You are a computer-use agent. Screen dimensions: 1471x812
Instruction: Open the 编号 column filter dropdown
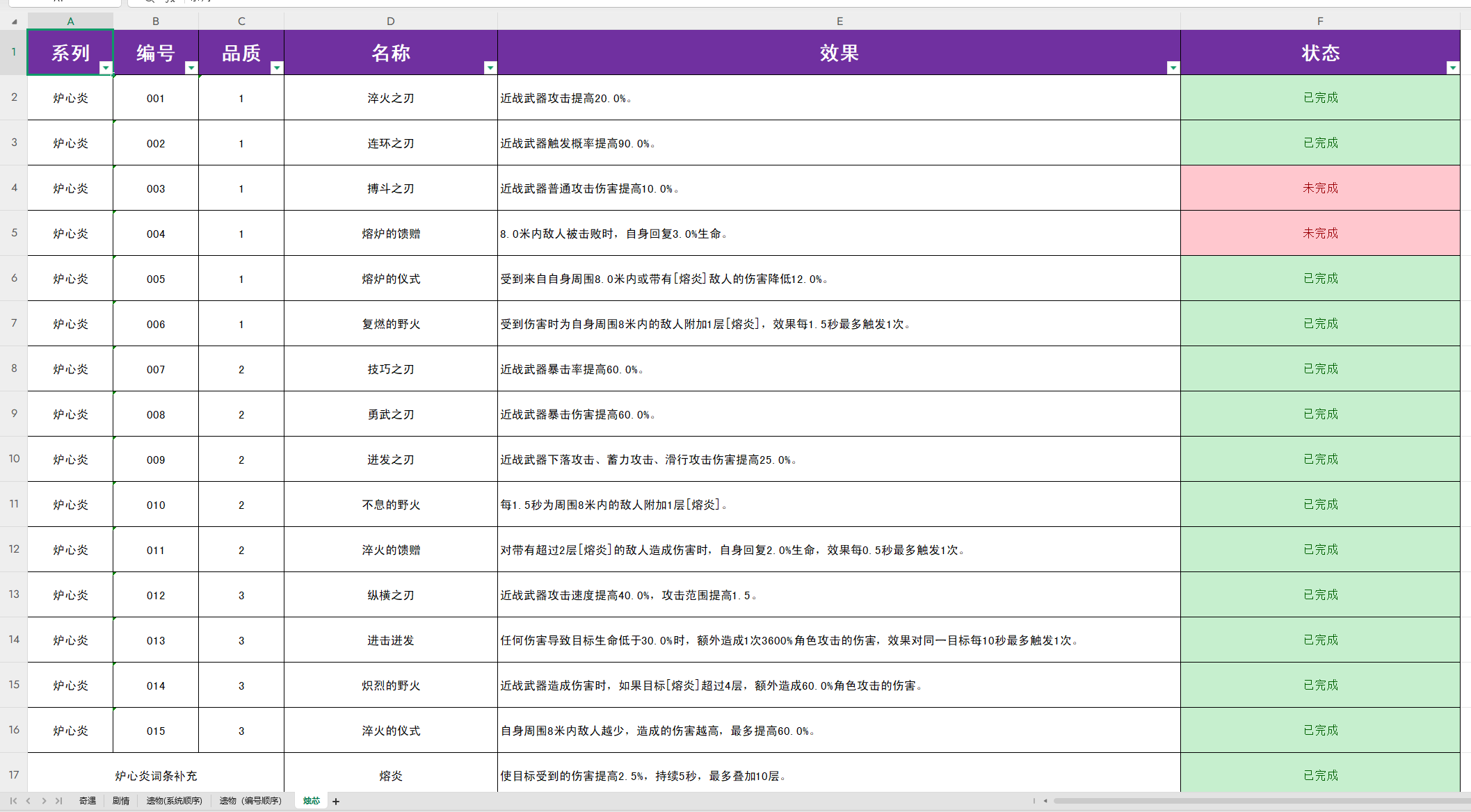(191, 67)
